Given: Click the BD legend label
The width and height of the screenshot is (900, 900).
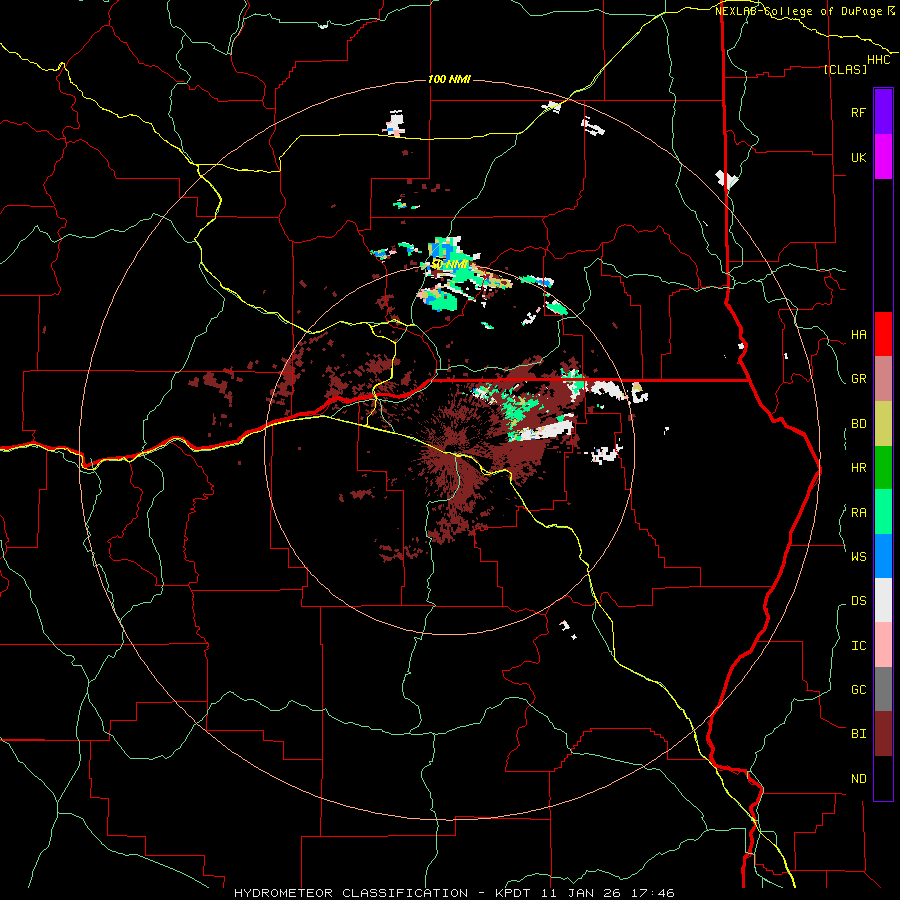Looking at the screenshot, I should [x=858, y=424].
